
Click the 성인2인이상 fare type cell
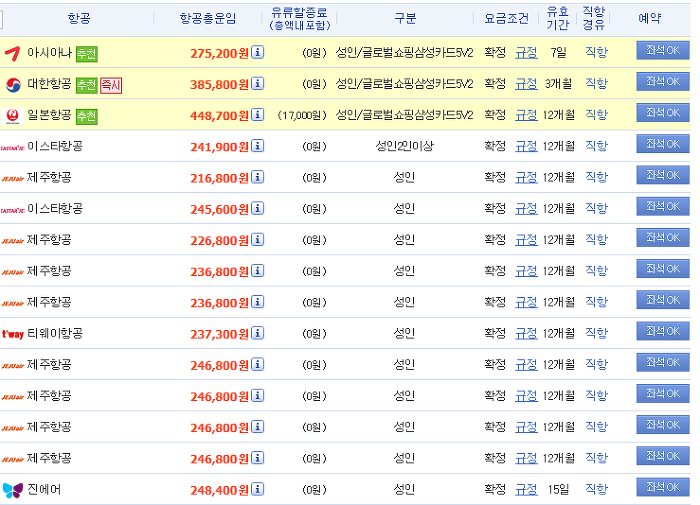point(404,146)
